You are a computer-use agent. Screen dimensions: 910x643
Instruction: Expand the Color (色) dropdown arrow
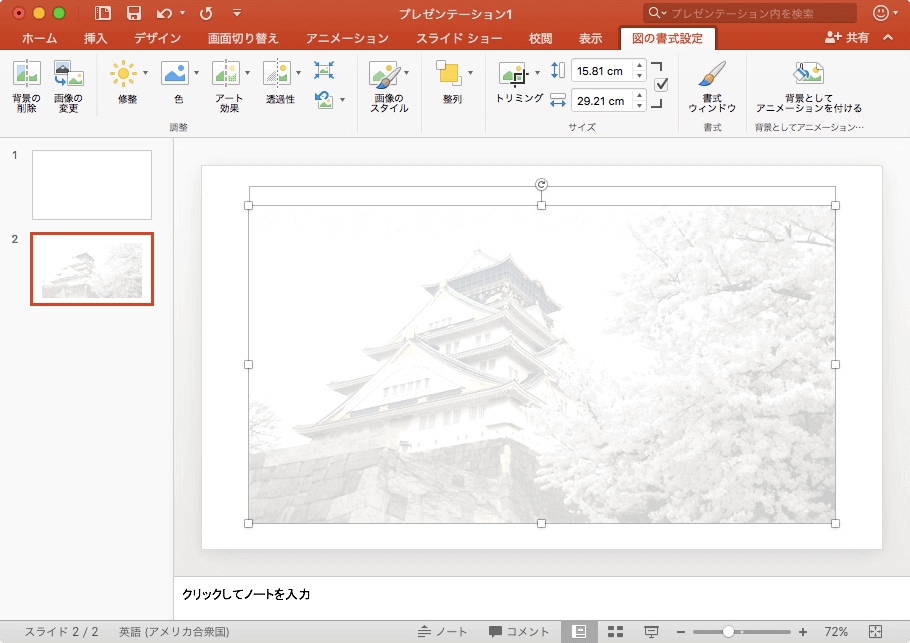coord(196,73)
